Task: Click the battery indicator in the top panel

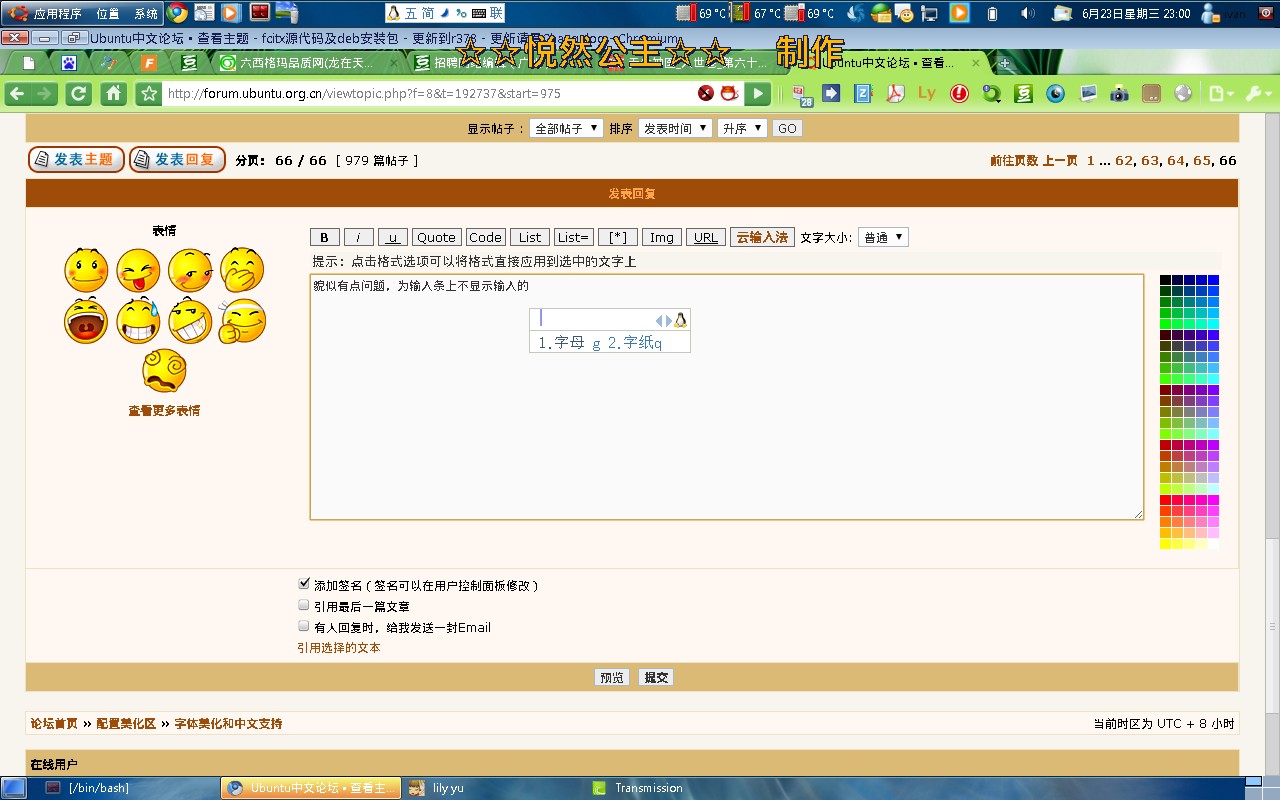Action: [x=992, y=13]
